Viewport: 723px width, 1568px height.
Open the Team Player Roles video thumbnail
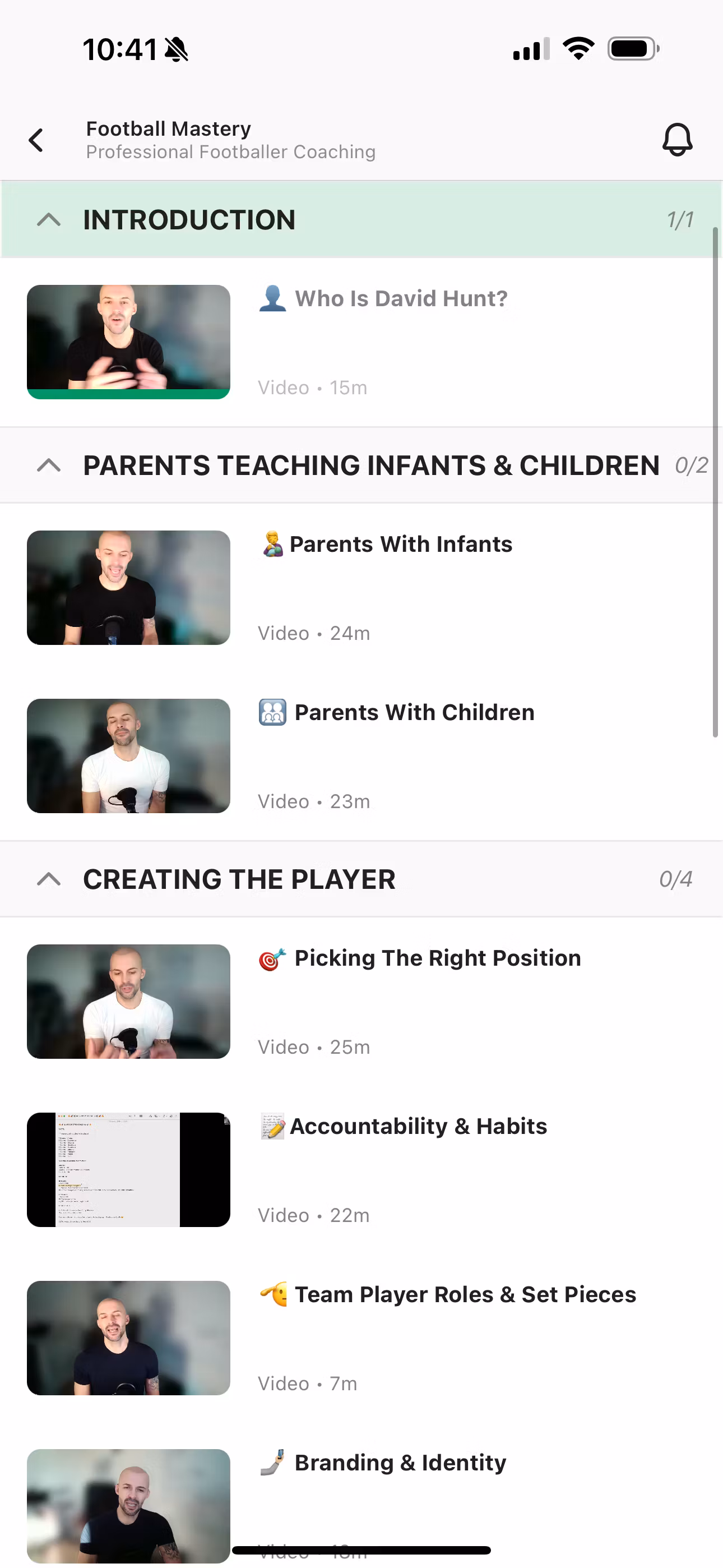tap(128, 1338)
